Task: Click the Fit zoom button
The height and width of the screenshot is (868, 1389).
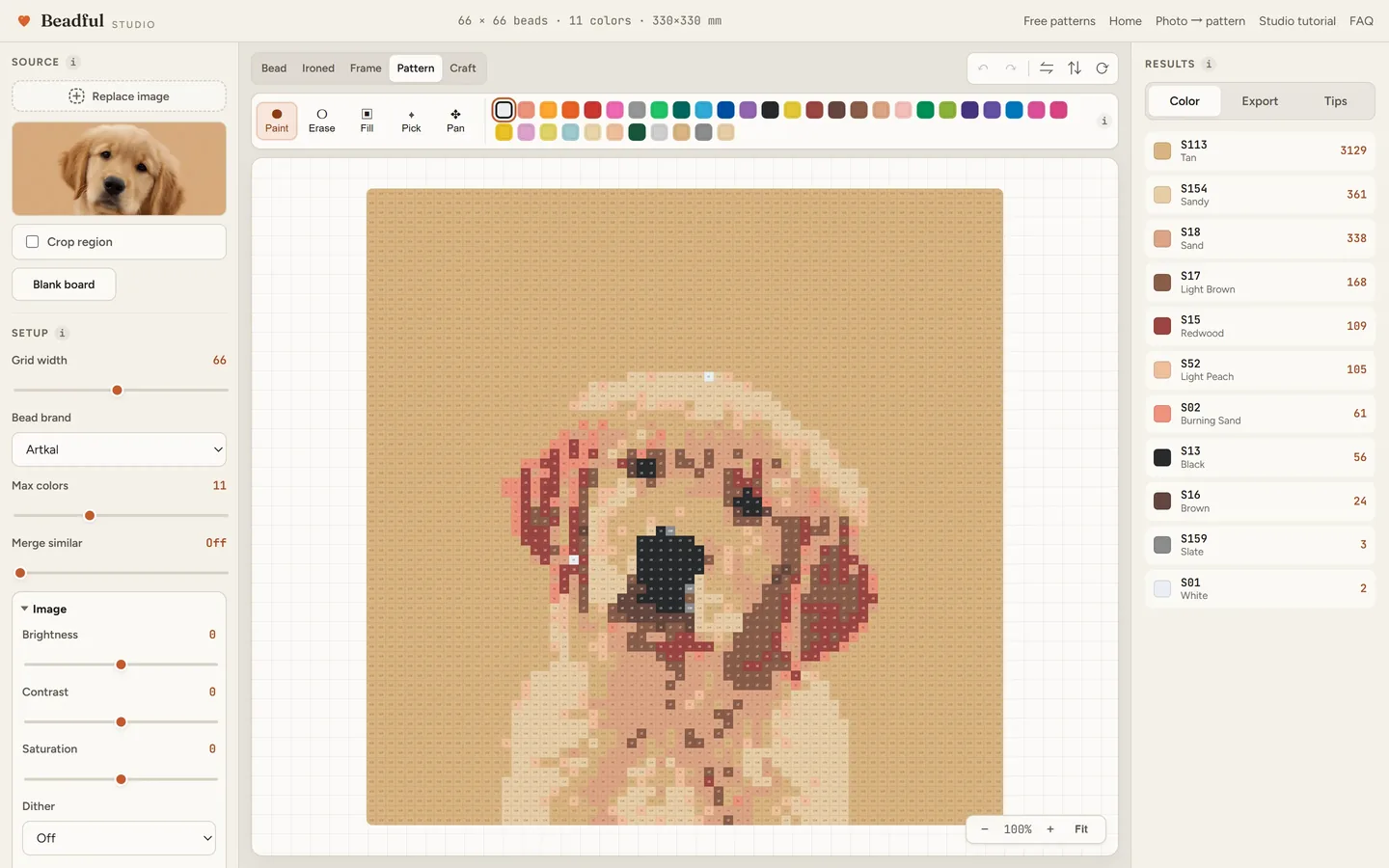Action: point(1081,829)
